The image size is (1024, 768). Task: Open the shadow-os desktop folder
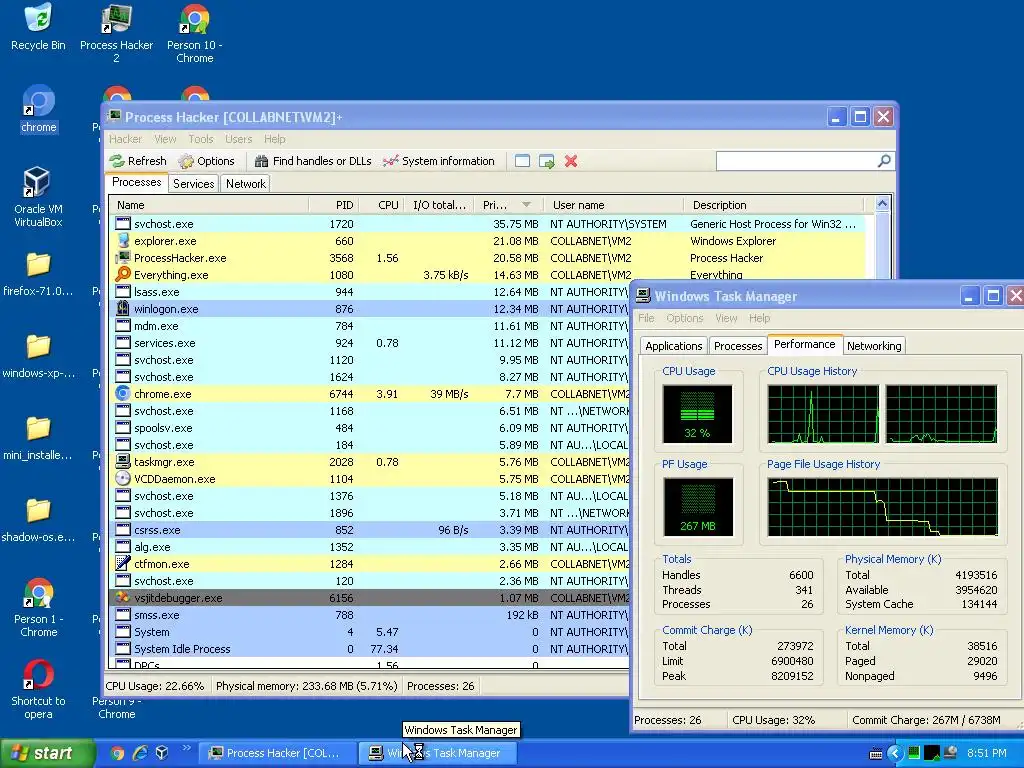38,520
